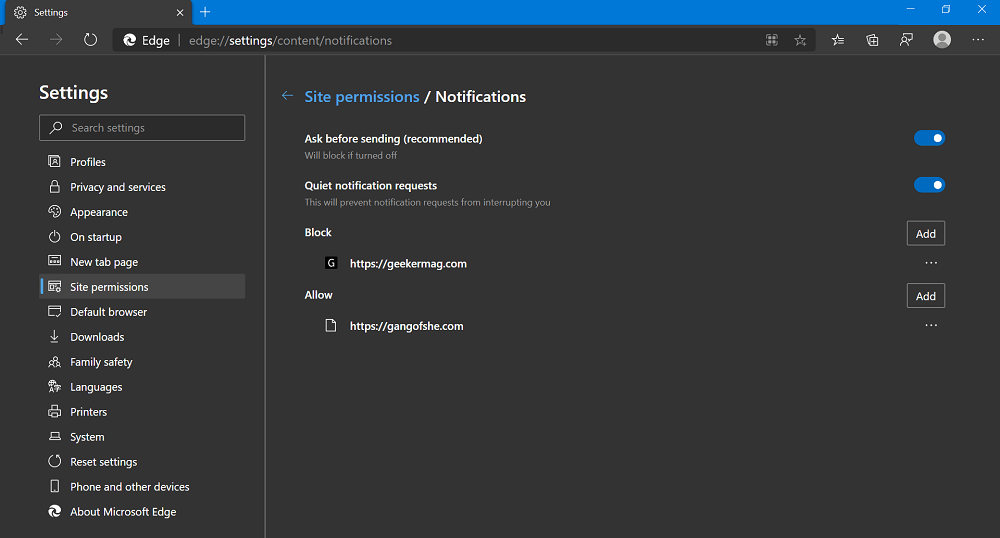Open Languages settings

coord(142,386)
